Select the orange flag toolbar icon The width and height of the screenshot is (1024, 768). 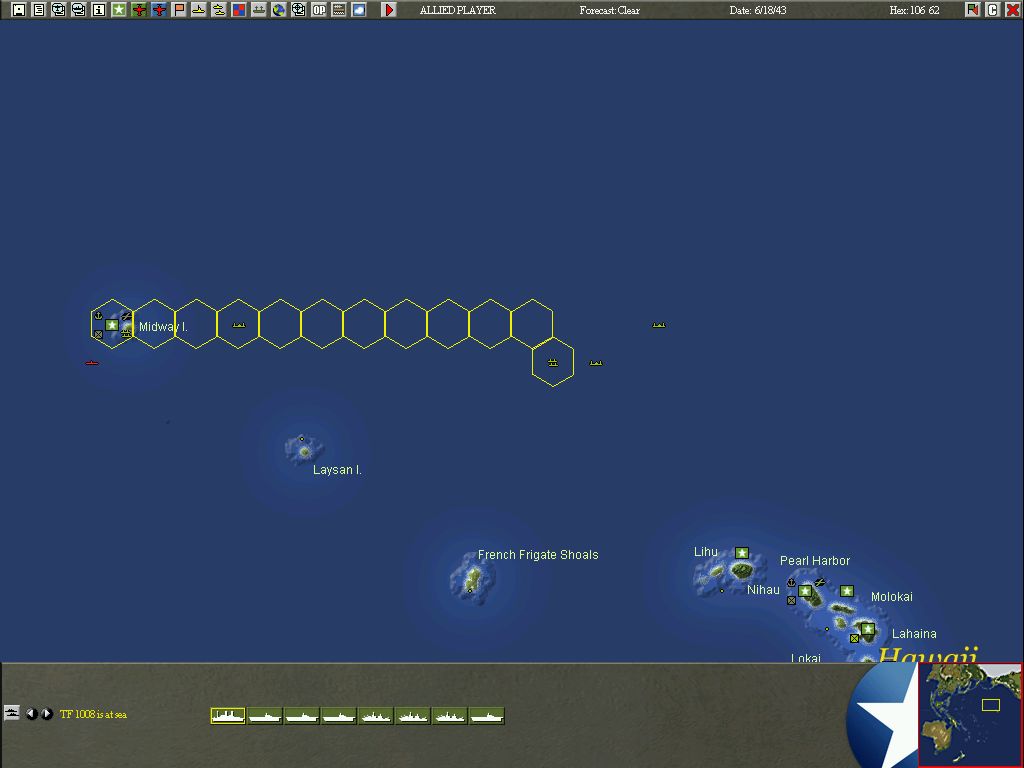179,10
